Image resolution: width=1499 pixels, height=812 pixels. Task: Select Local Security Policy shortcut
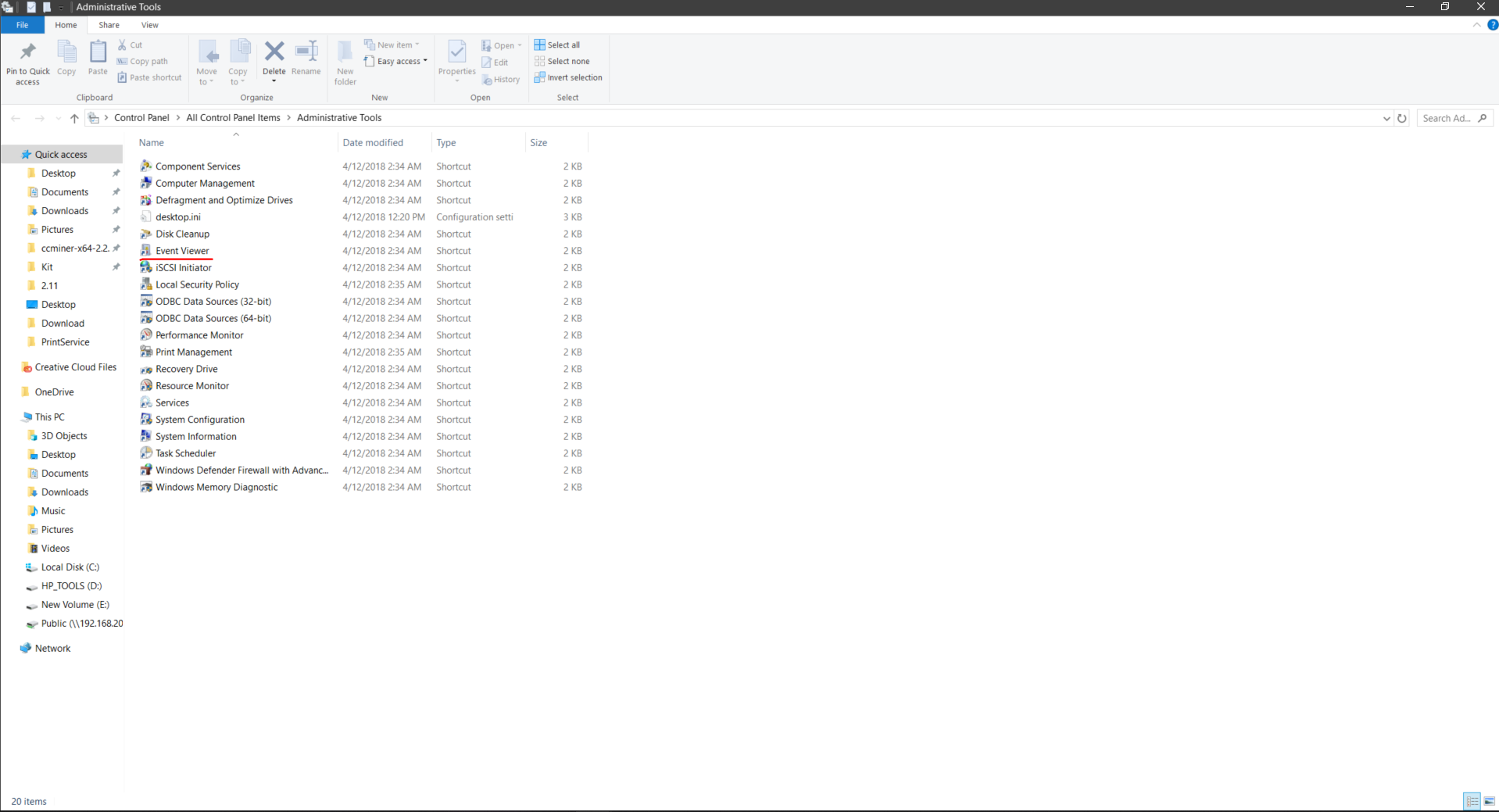pos(197,284)
